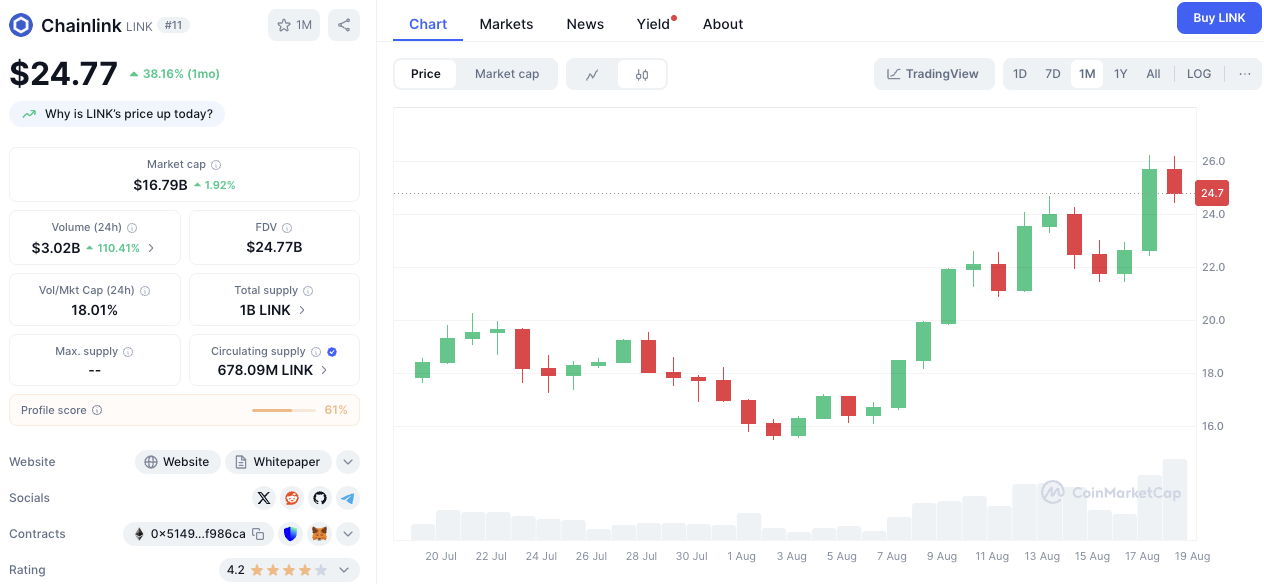Set chart range to 1M
The image size is (1264, 584).
[1087, 74]
